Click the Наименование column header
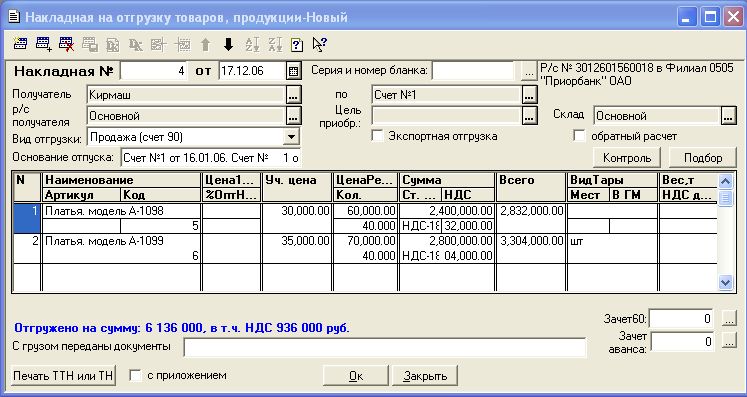The height and width of the screenshot is (397, 747). click(122, 180)
